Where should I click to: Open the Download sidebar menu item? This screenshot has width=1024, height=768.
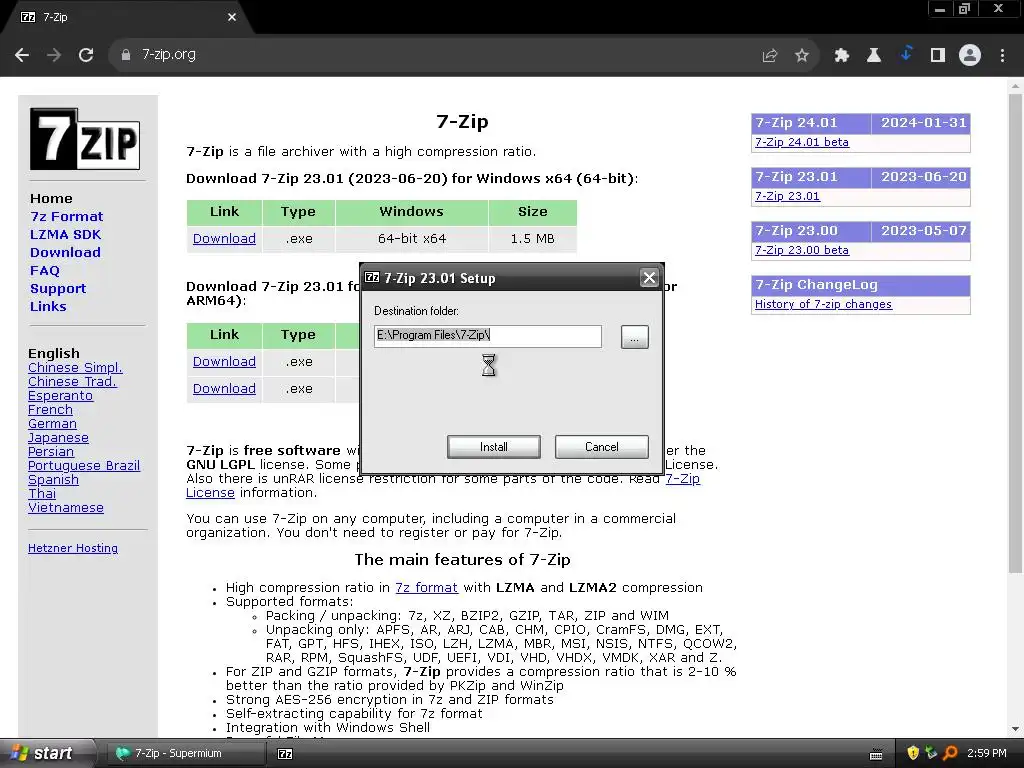(x=65, y=252)
